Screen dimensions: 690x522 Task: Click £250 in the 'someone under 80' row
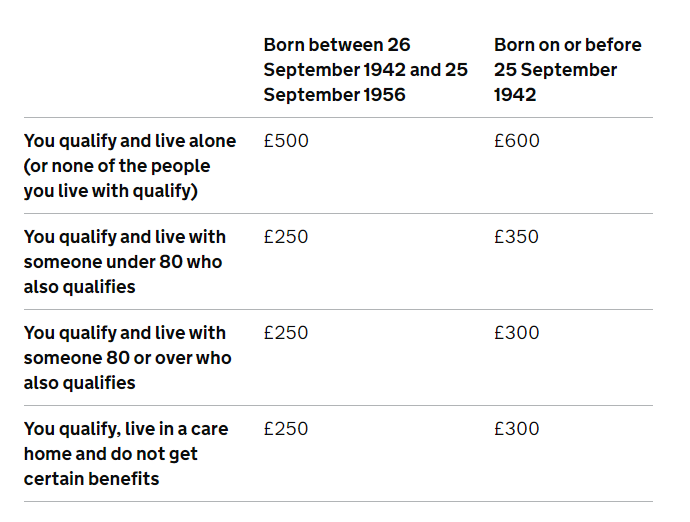(286, 237)
